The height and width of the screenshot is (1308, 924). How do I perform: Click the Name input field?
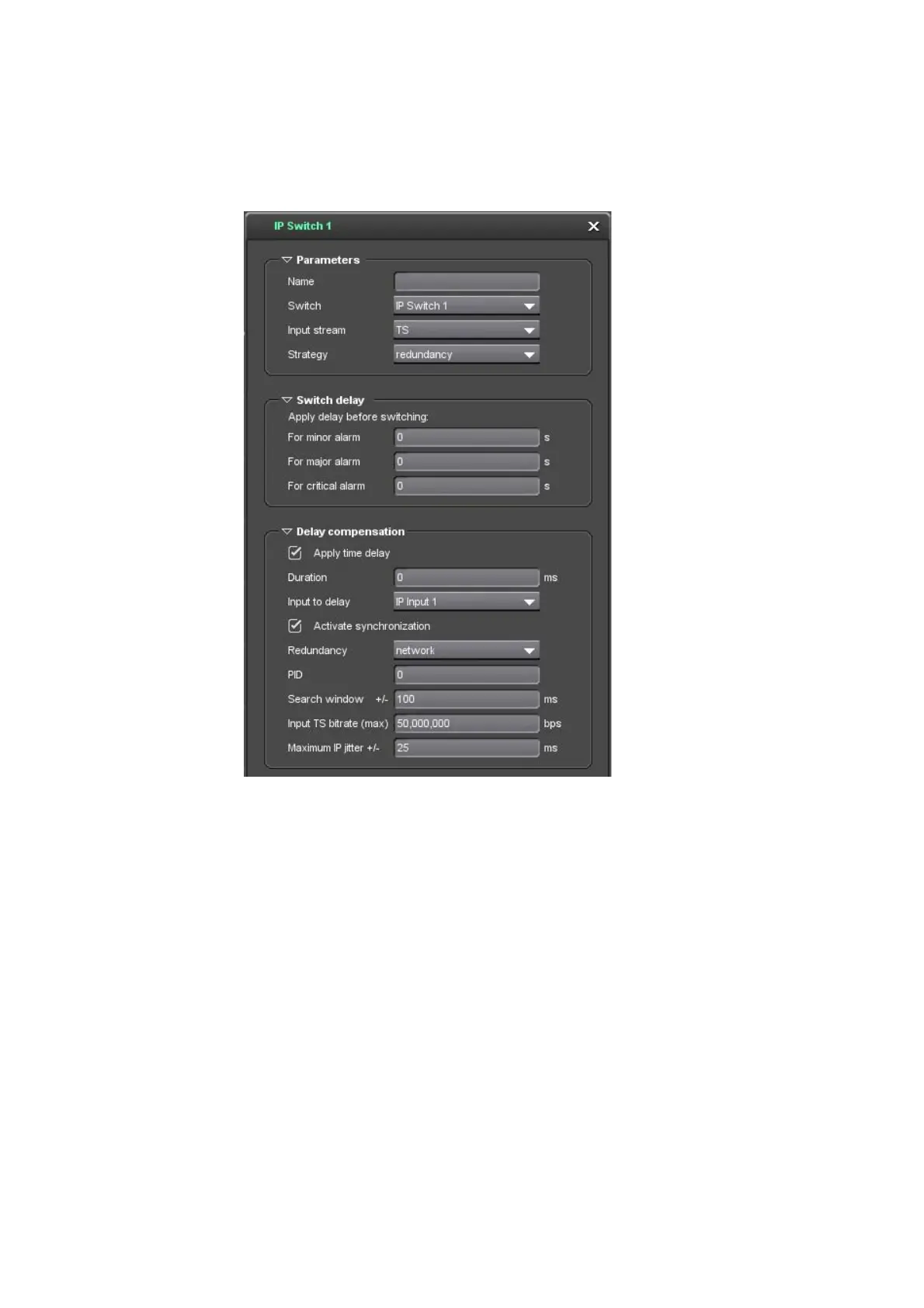467,281
